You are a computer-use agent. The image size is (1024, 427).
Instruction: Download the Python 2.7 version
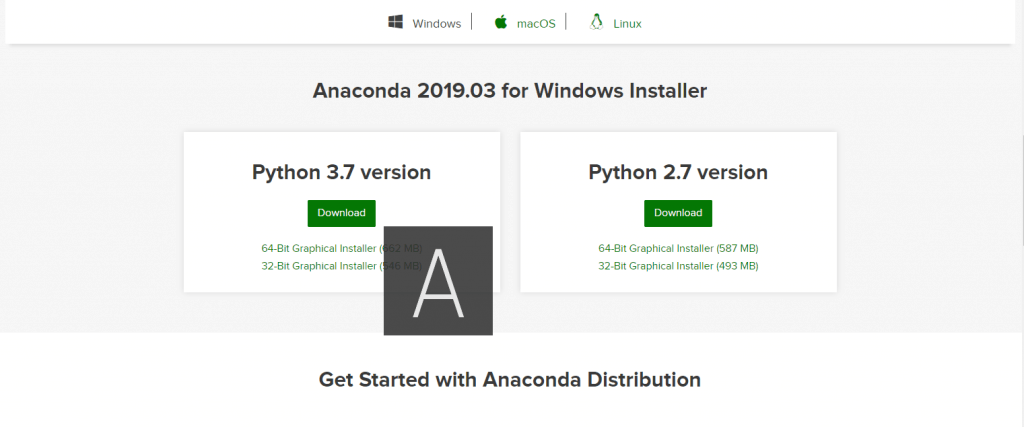pyautogui.click(x=678, y=213)
